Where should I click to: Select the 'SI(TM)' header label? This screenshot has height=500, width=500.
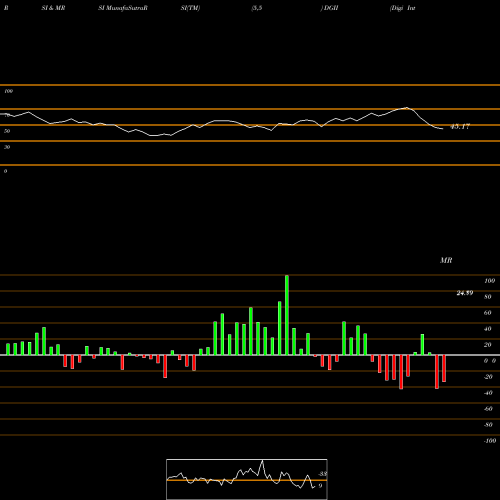[x=190, y=8]
